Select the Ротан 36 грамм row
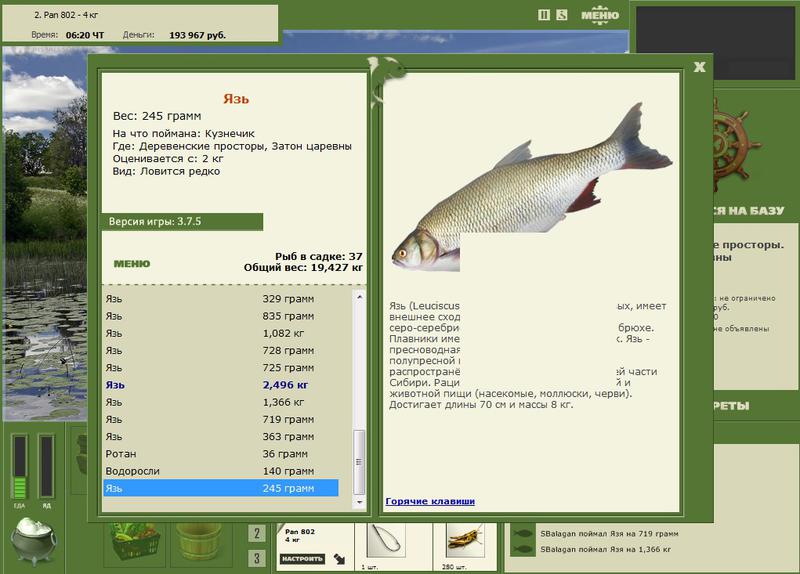The image size is (800, 574). (x=221, y=454)
